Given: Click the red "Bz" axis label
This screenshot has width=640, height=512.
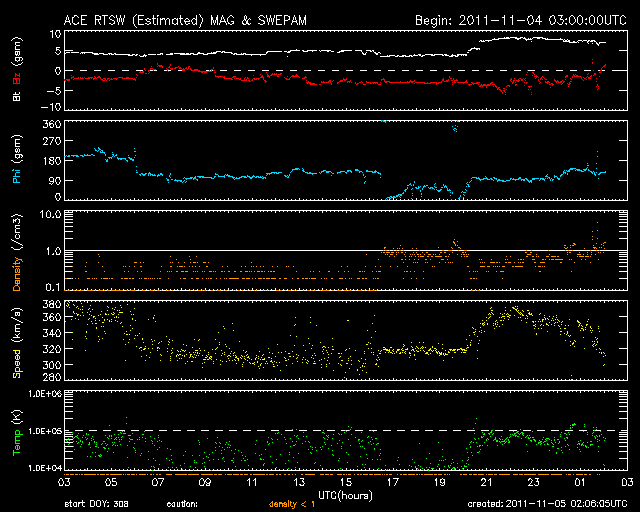Looking at the screenshot, I should (x=17, y=78).
